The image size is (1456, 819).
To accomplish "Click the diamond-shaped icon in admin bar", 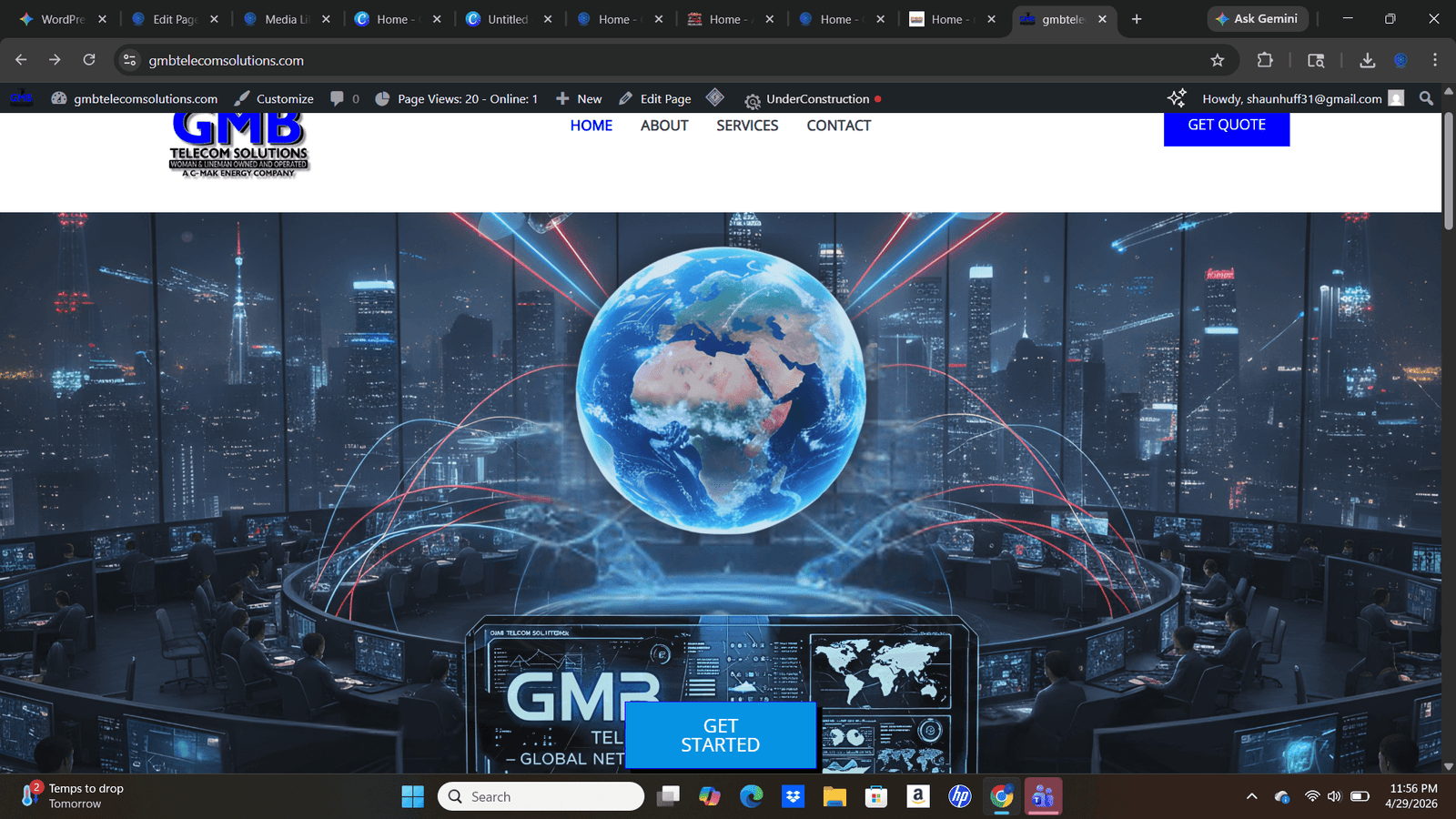I will click(715, 97).
